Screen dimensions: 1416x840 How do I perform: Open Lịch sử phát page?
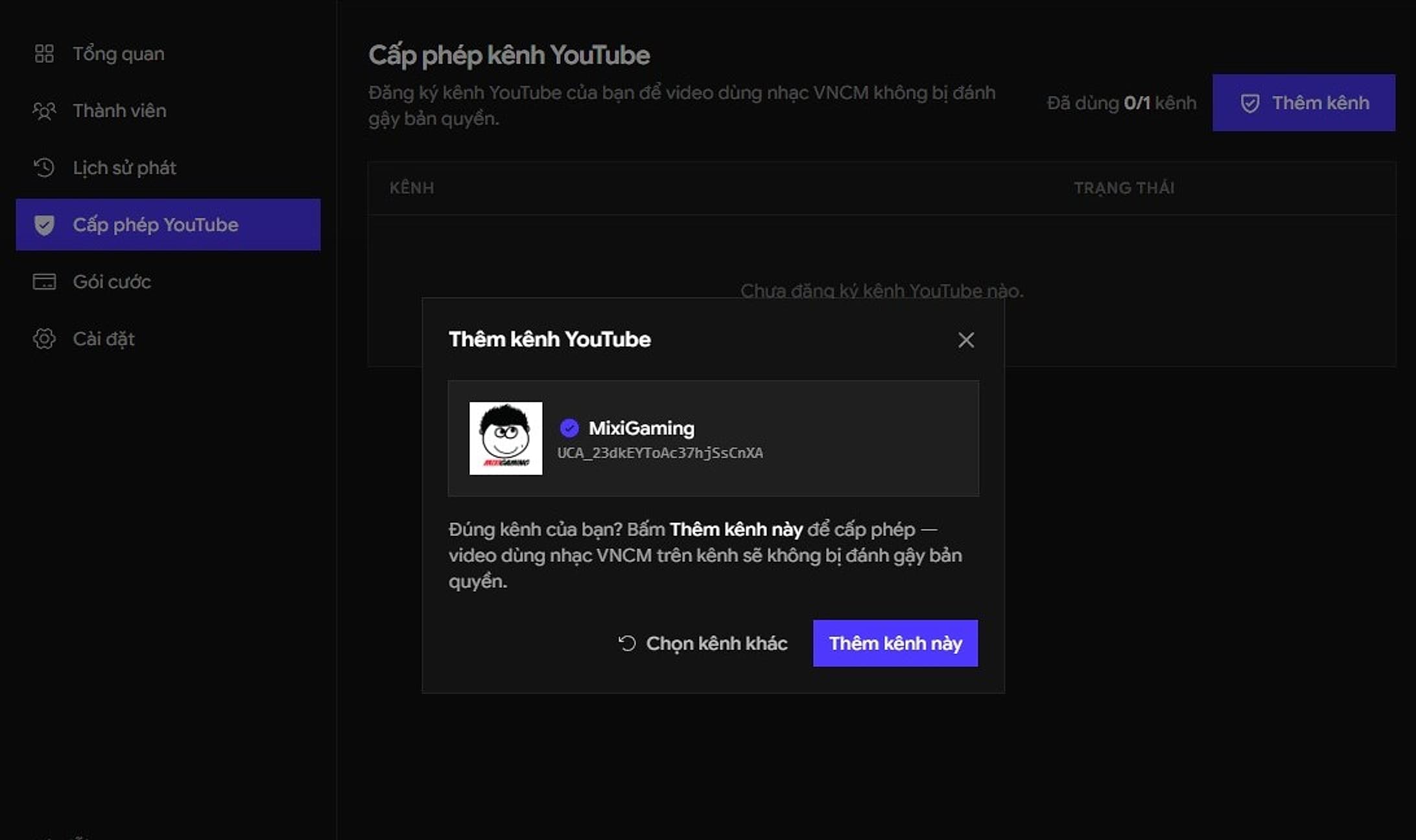point(168,168)
